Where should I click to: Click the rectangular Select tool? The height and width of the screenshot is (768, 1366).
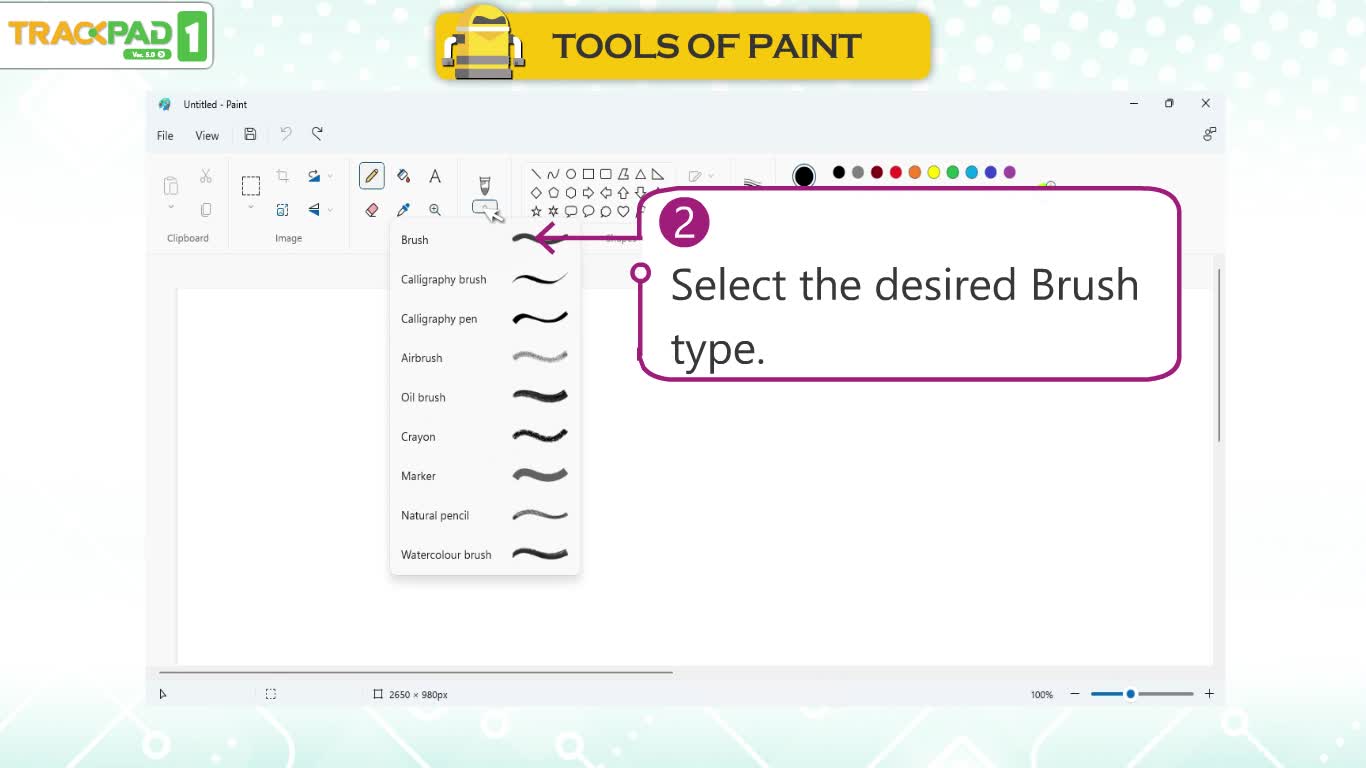pos(251,186)
